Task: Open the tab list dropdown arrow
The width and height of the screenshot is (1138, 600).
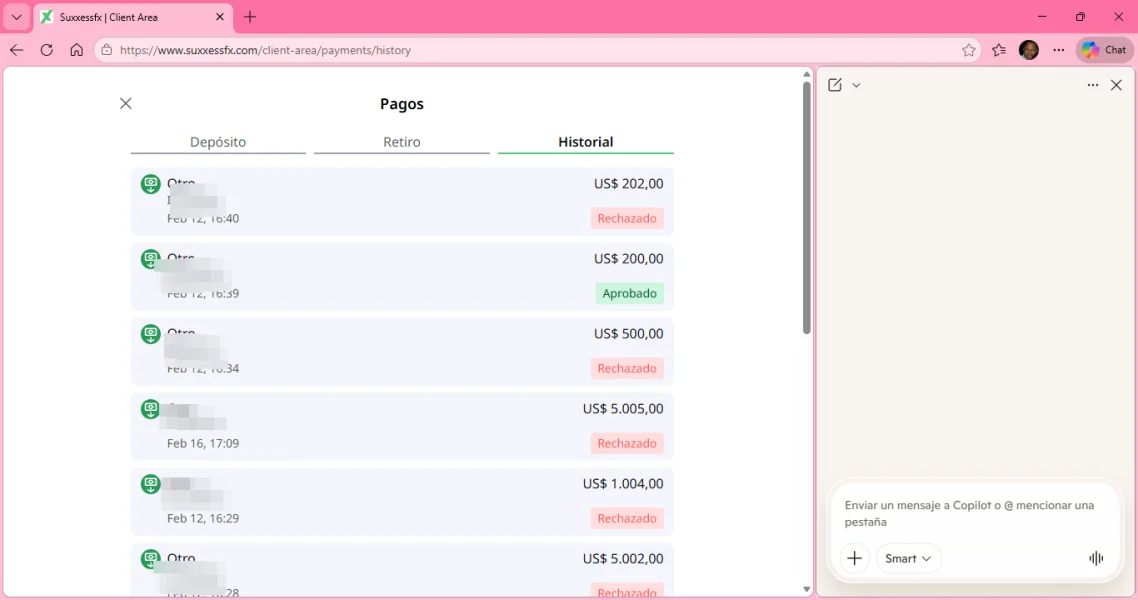Action: 16,17
